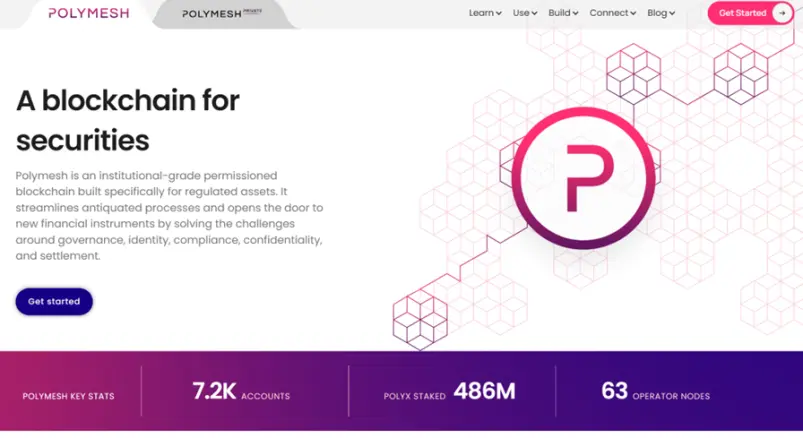
Task: Click the 'A blockchain for securities' headline
Action: (x=128, y=120)
